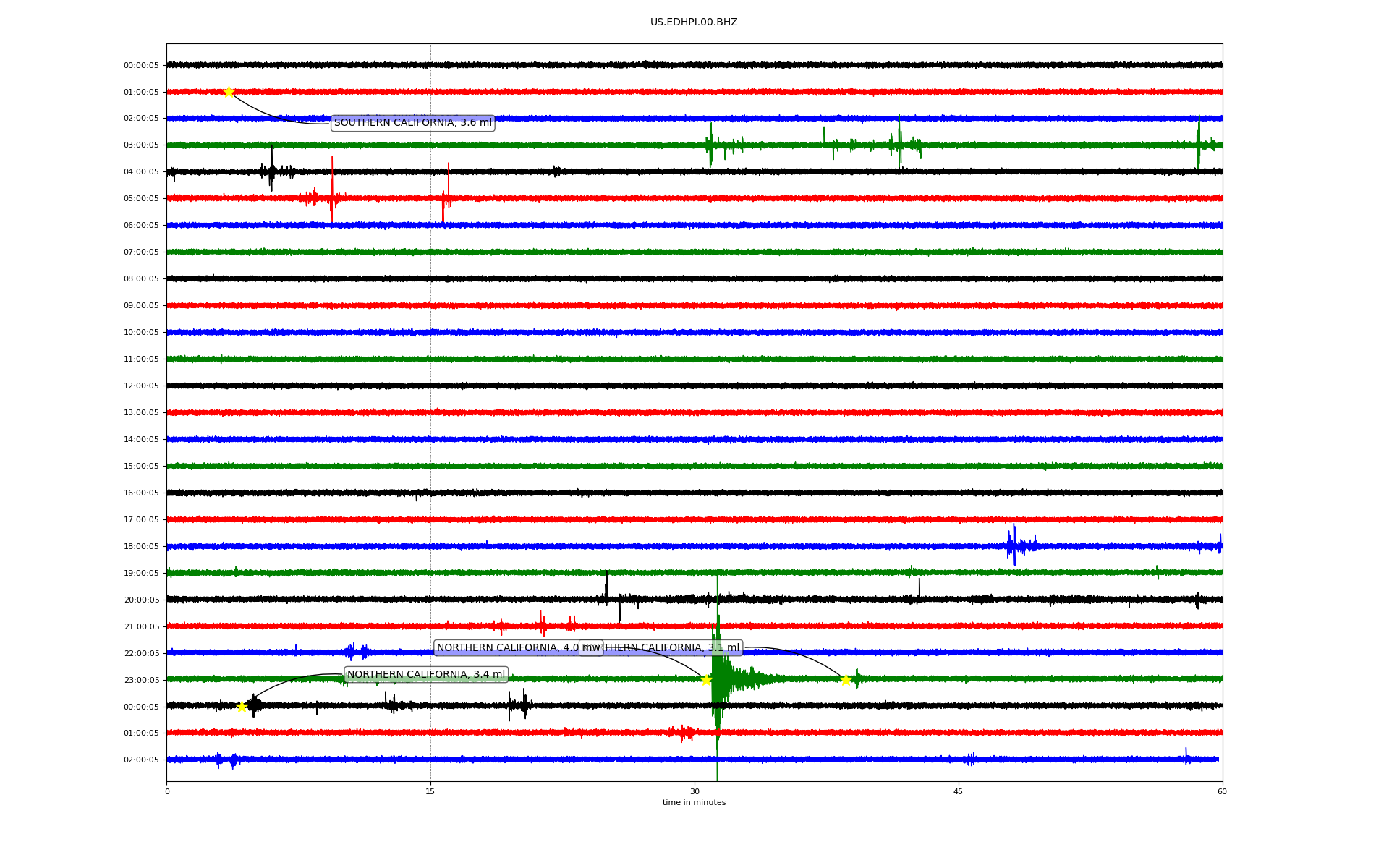Image resolution: width=1389 pixels, height=868 pixels.
Task: Click the 30 tick label on the x-axis
Action: 694,791
